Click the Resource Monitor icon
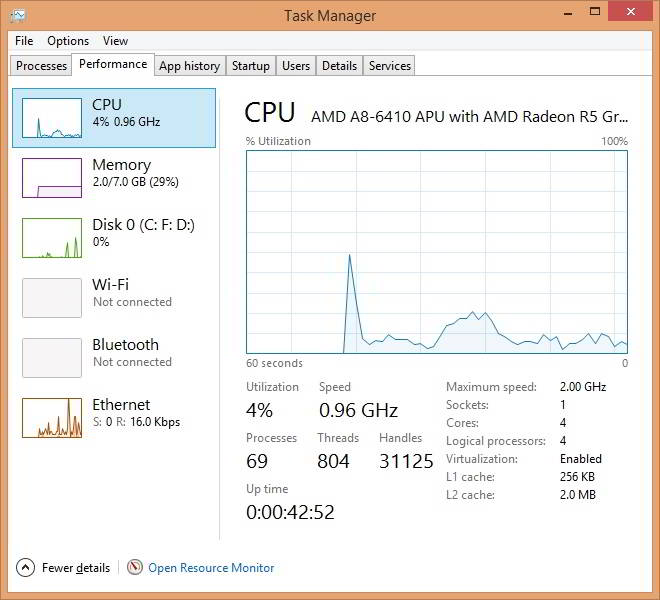 pos(135,567)
